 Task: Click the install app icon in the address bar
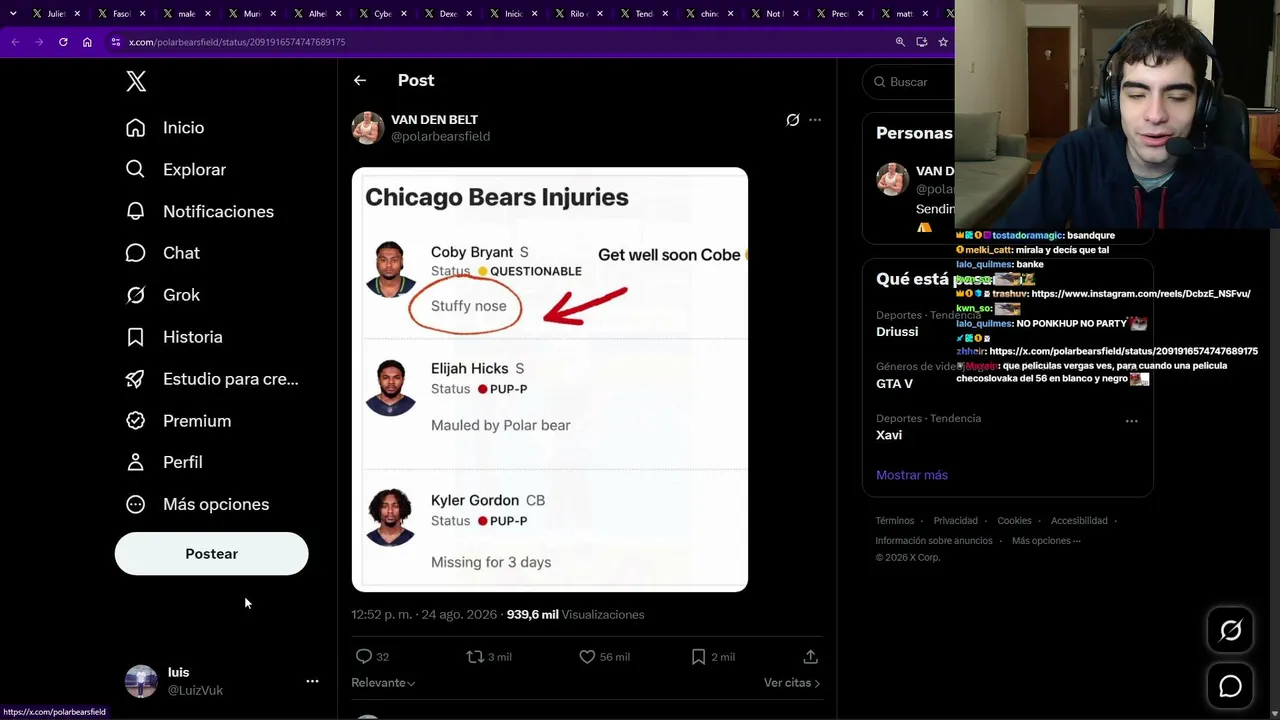coord(921,42)
